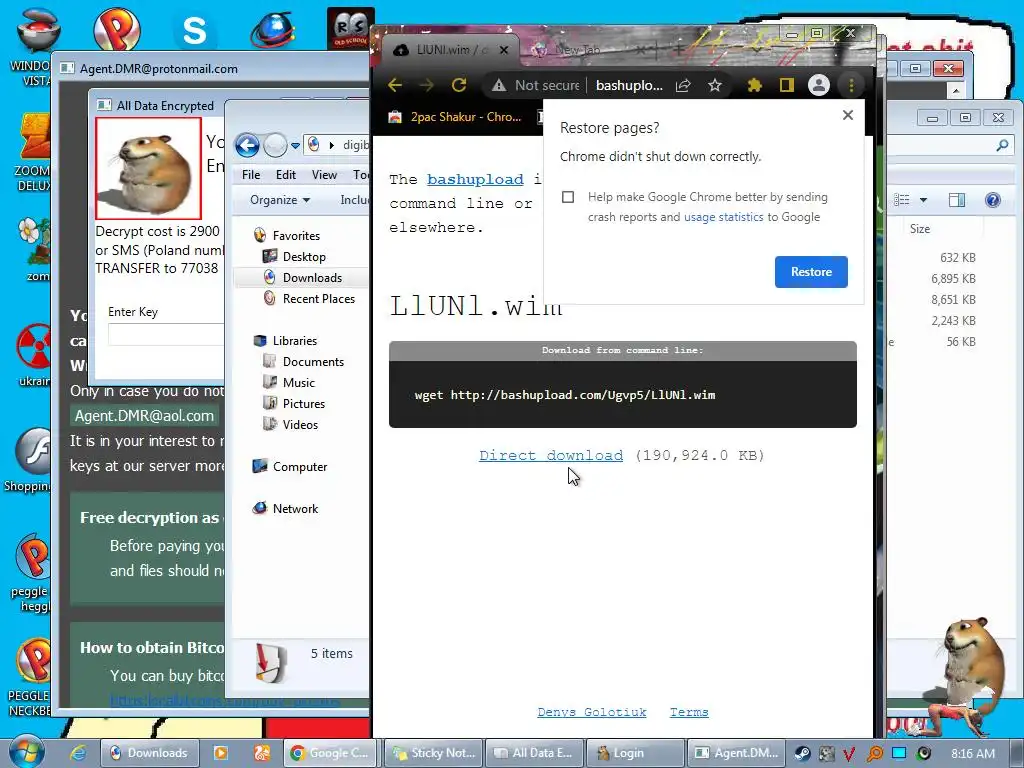The image size is (1024, 768).
Task: Bookmark this page with star icon
Action: 715,85
